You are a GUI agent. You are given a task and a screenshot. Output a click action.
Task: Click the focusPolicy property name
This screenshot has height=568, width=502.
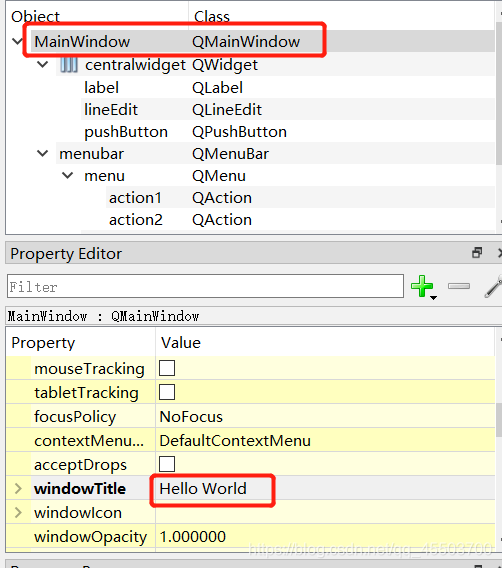(75, 417)
